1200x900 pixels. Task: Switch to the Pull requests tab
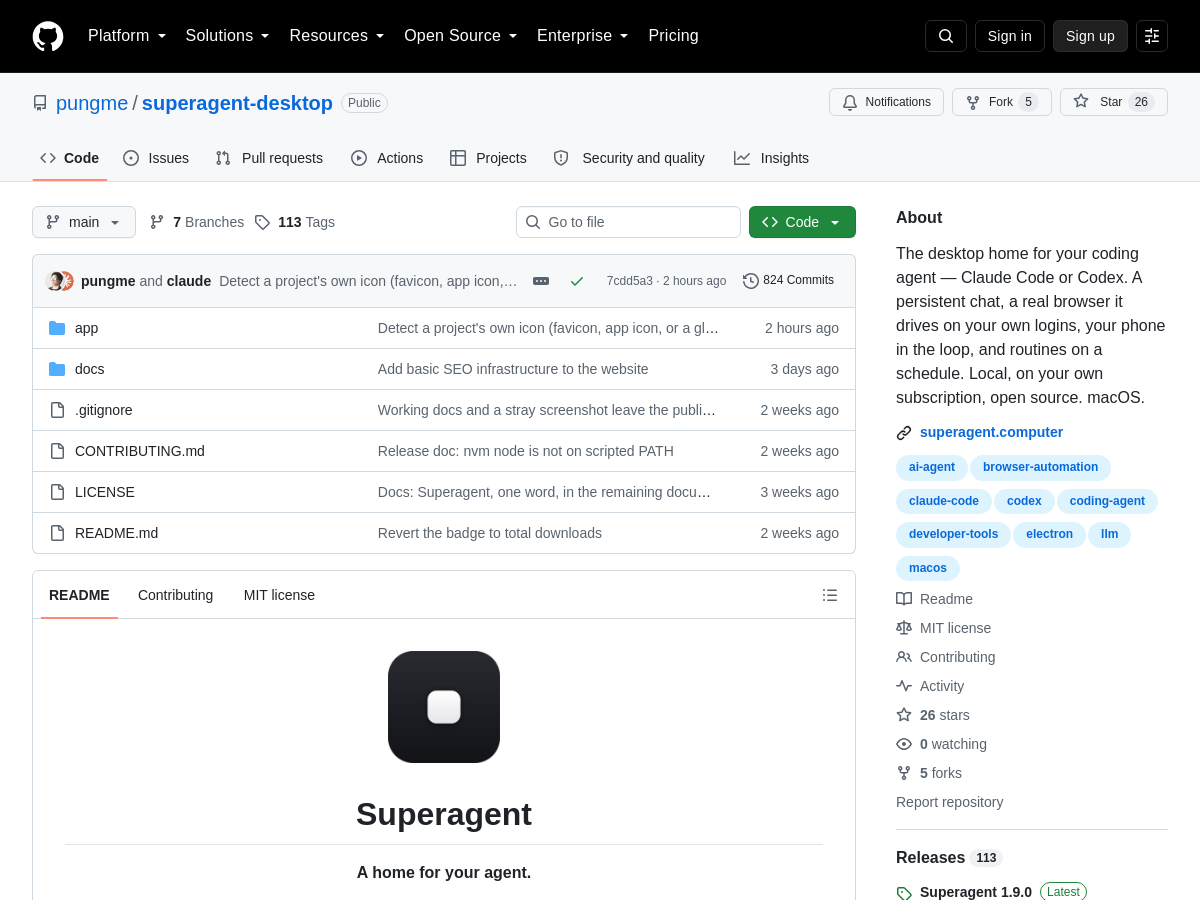click(269, 158)
